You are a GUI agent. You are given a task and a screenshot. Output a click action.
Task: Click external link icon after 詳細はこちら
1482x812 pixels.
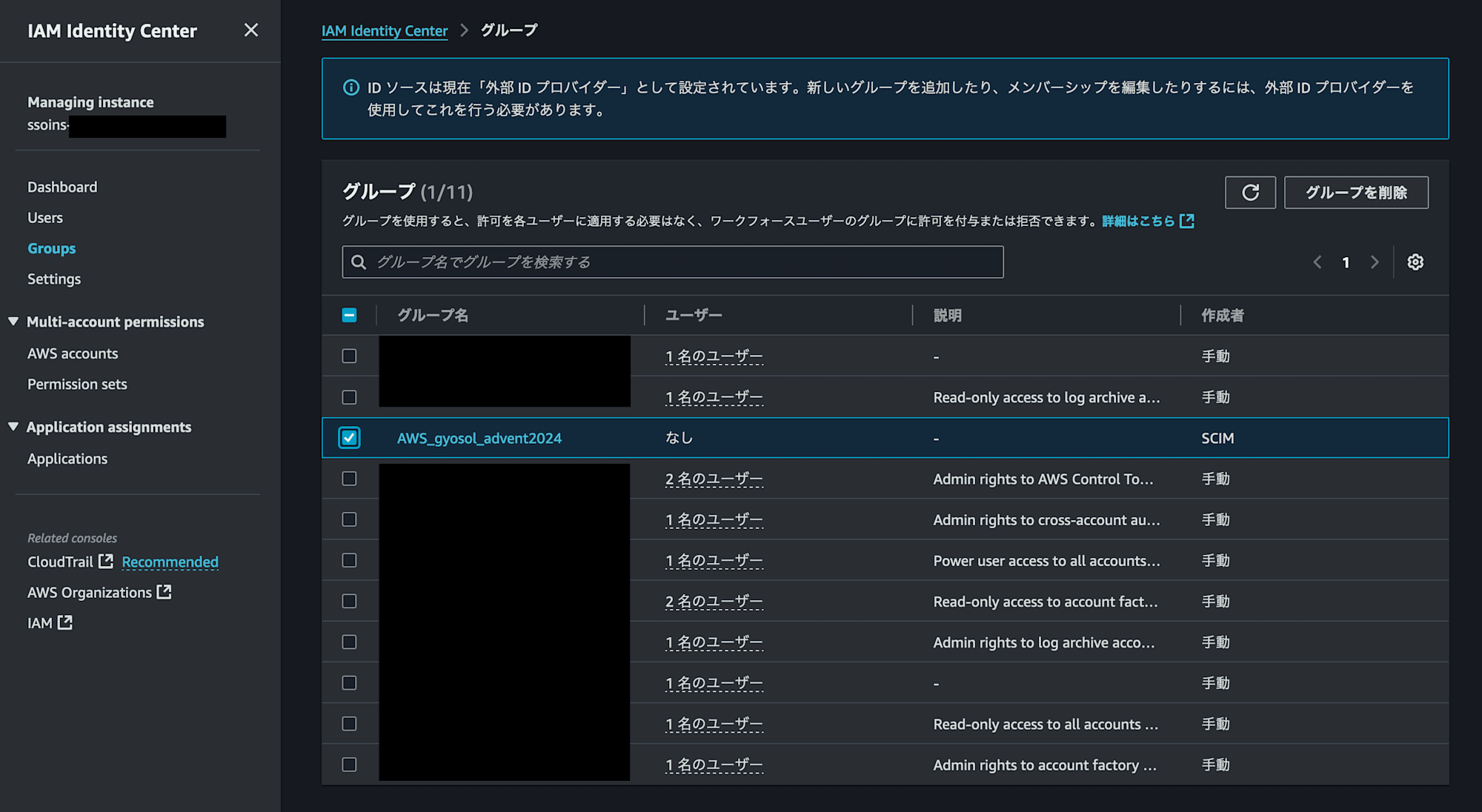[x=1186, y=221]
